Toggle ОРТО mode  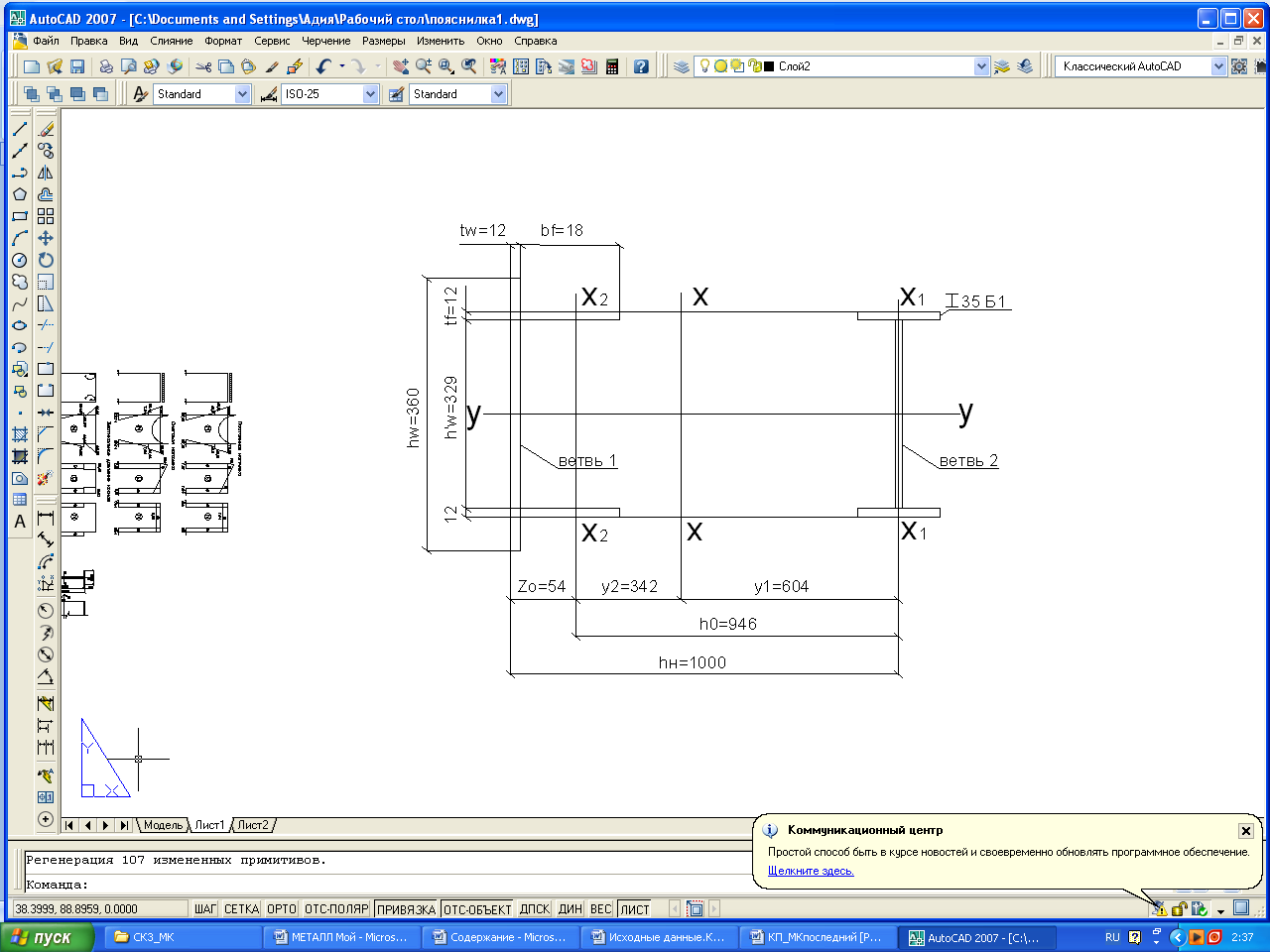[x=282, y=909]
